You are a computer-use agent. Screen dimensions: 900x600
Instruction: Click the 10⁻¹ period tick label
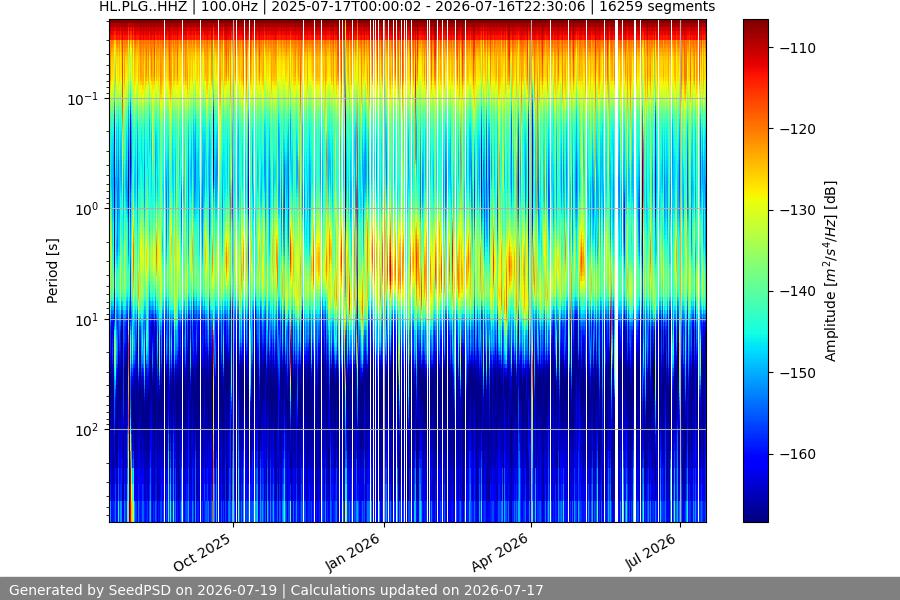83,99
